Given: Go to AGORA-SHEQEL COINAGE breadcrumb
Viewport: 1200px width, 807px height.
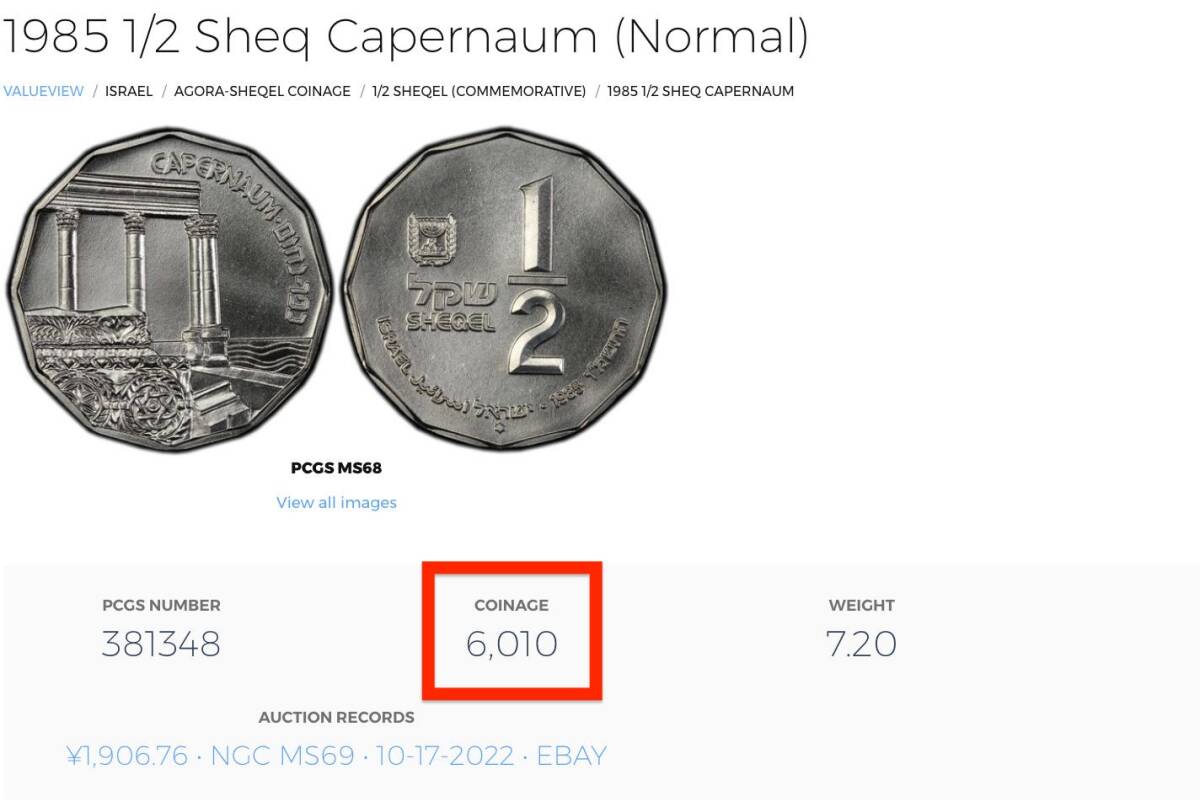Looking at the screenshot, I should coord(262,91).
